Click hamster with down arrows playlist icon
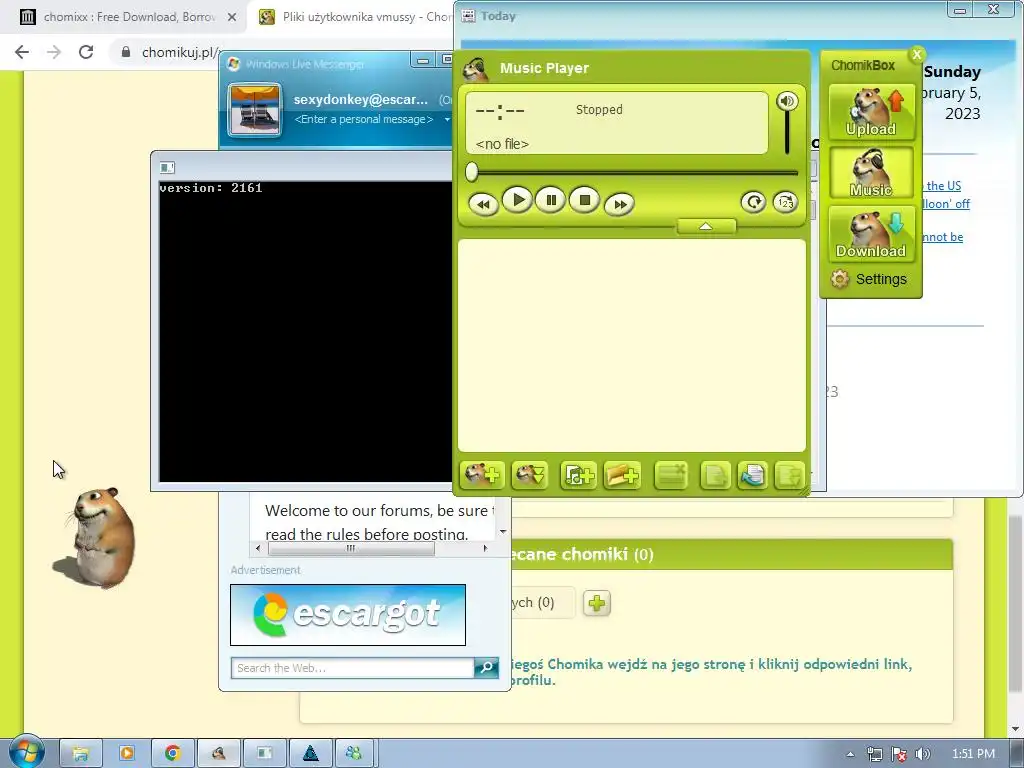 click(530, 475)
